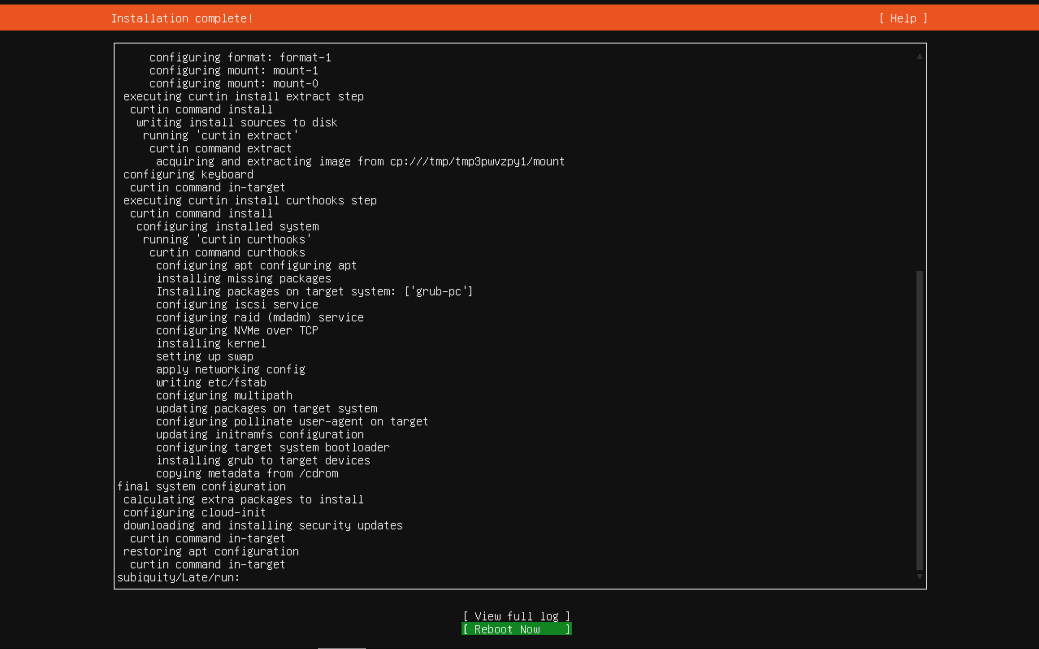Click the scrollbar down arrow

920,576
